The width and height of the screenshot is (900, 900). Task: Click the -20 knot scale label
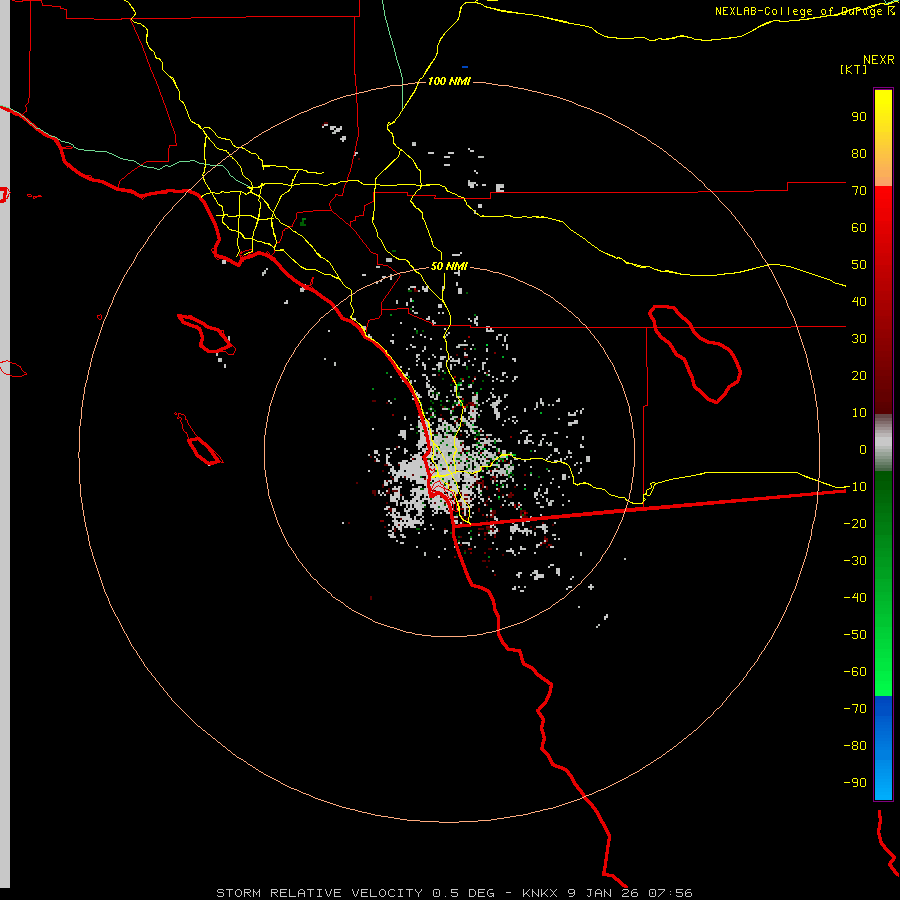[x=855, y=523]
